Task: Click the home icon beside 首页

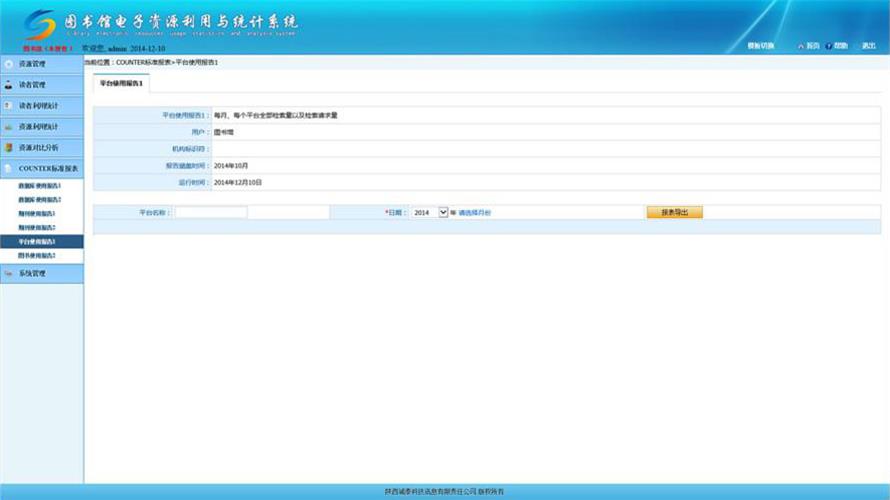Action: [801, 46]
